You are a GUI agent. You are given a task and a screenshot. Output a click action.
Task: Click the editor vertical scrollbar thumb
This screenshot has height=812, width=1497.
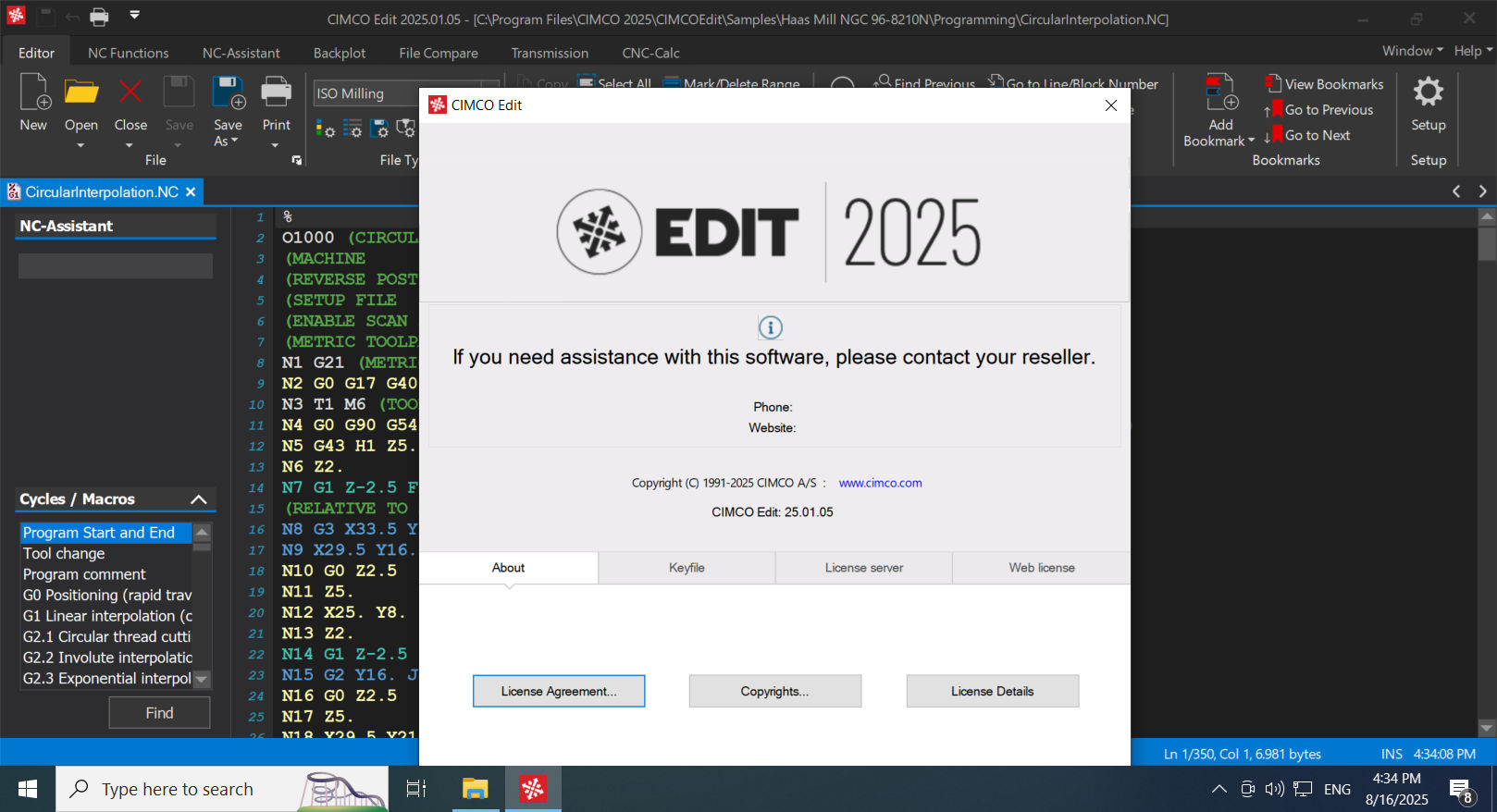[1487, 244]
